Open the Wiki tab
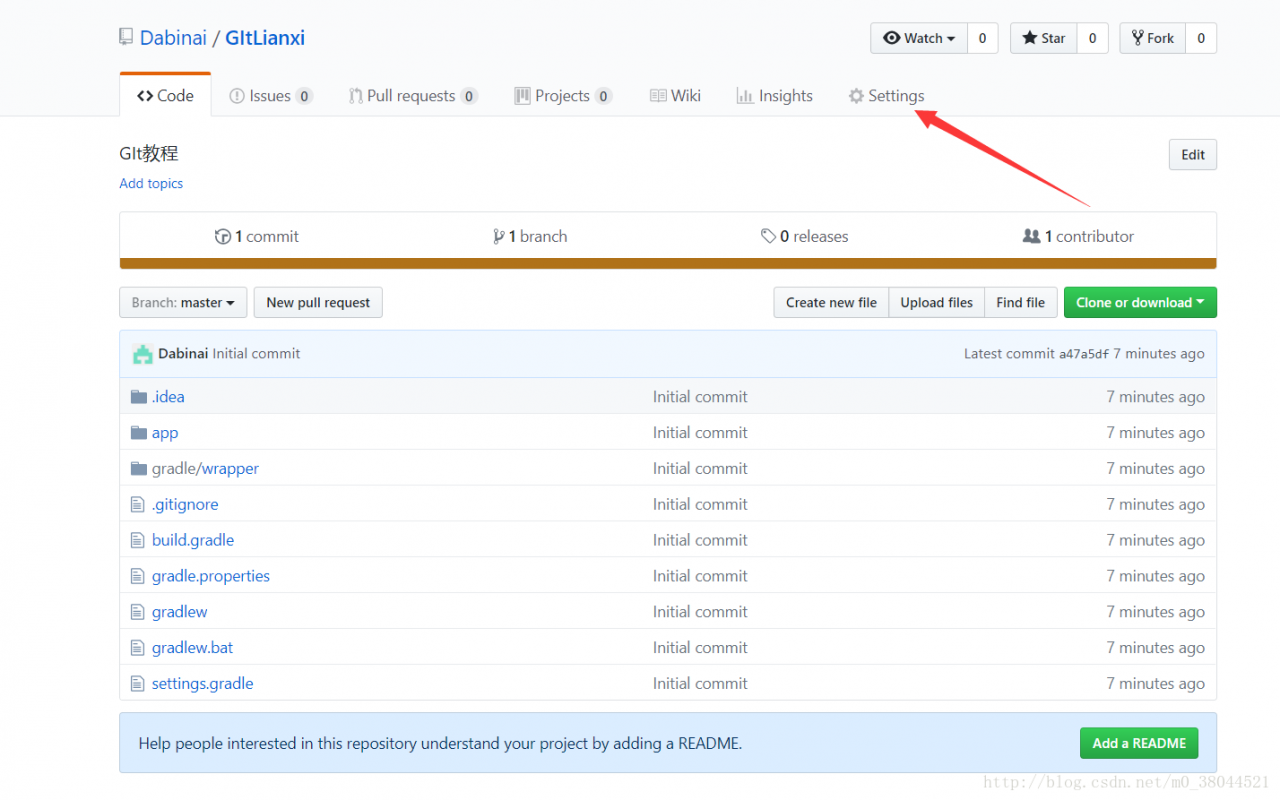1280x800 pixels. [675, 96]
